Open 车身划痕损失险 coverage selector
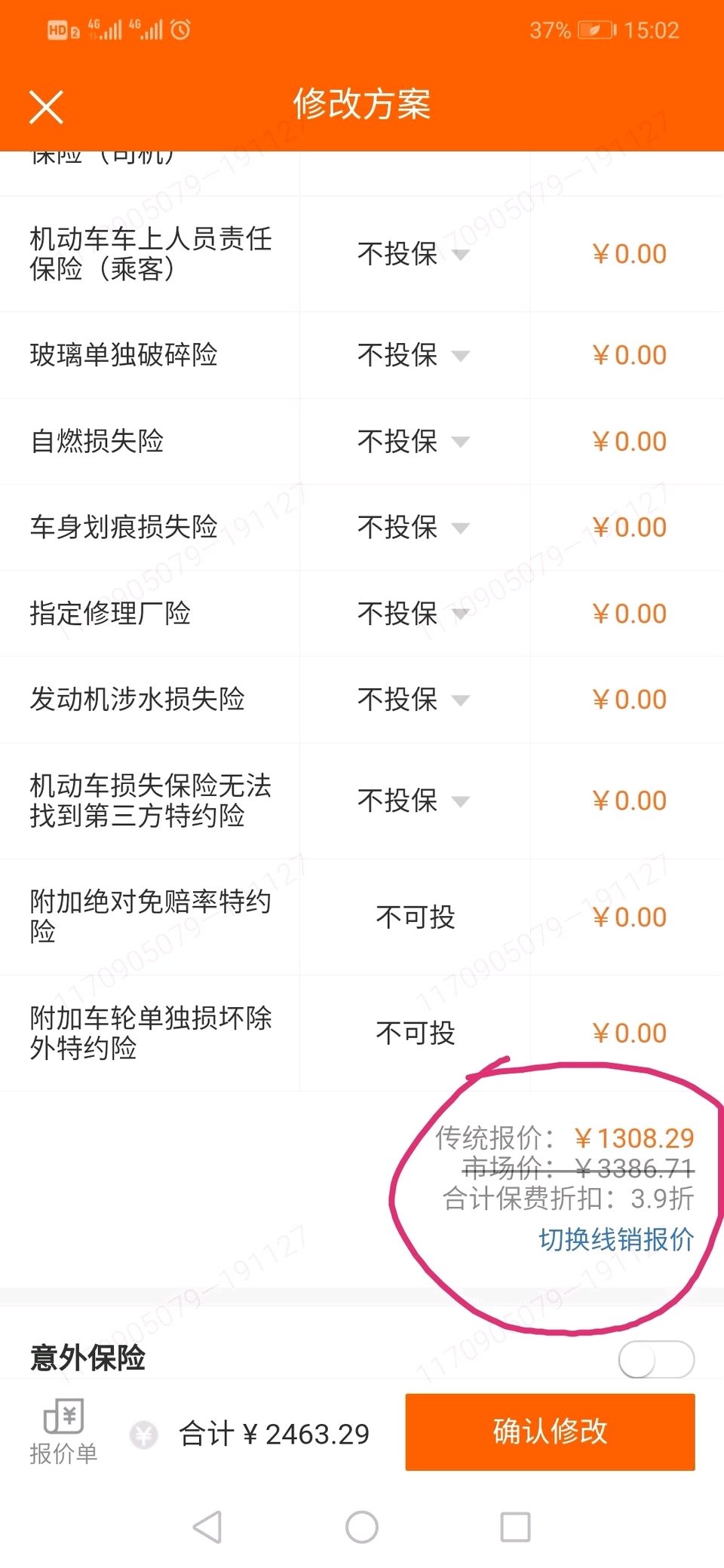Image resolution: width=724 pixels, height=1568 pixels. [x=413, y=527]
